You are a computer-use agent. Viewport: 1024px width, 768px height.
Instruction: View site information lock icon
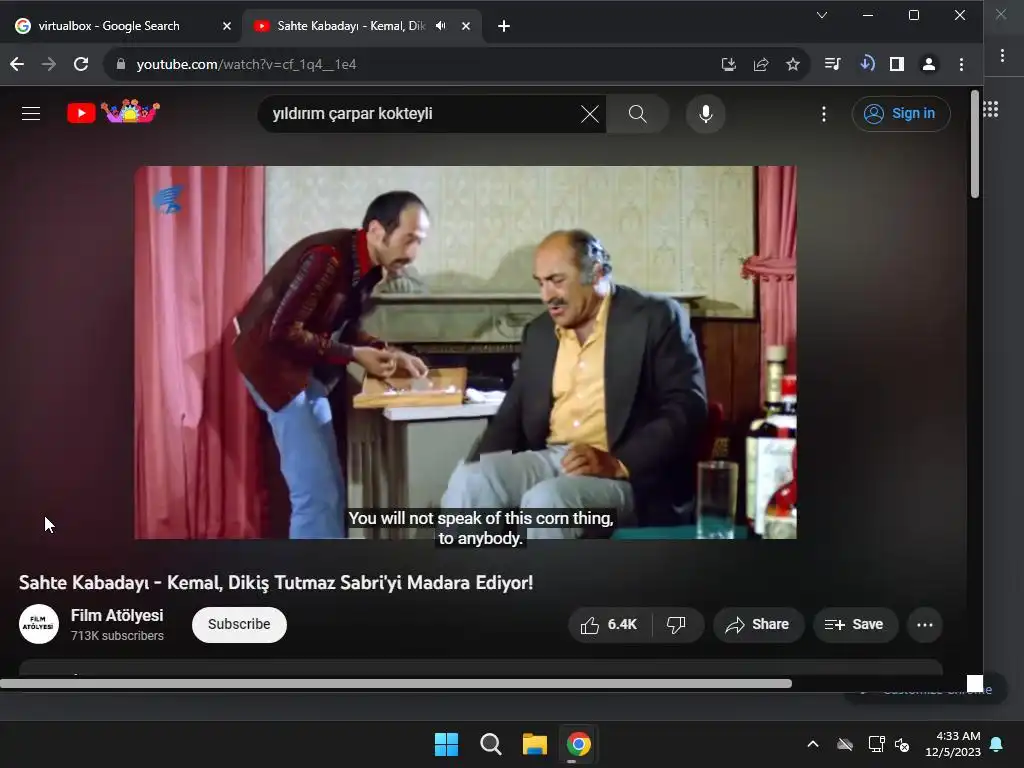(121, 64)
